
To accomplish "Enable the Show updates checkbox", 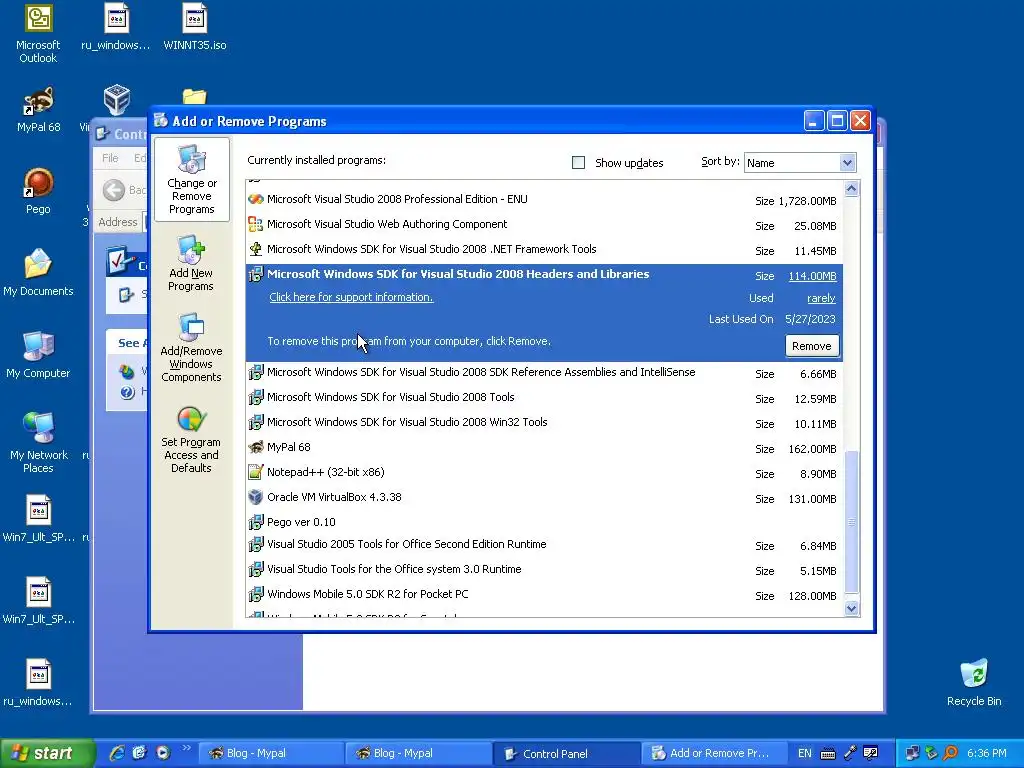I will tap(578, 163).
